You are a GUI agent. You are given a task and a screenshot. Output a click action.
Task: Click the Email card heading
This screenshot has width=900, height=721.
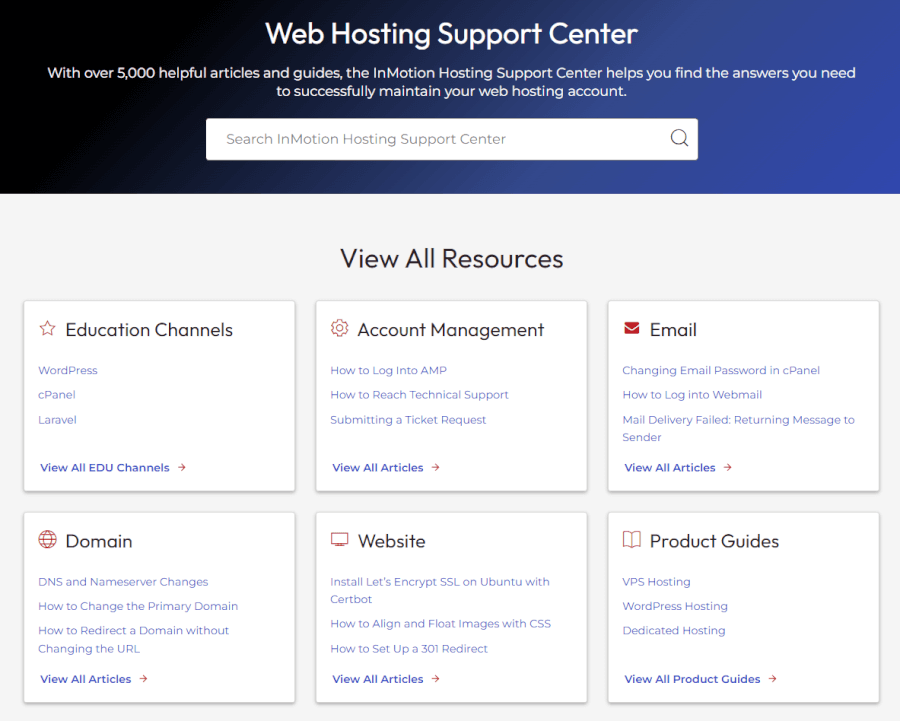(673, 330)
